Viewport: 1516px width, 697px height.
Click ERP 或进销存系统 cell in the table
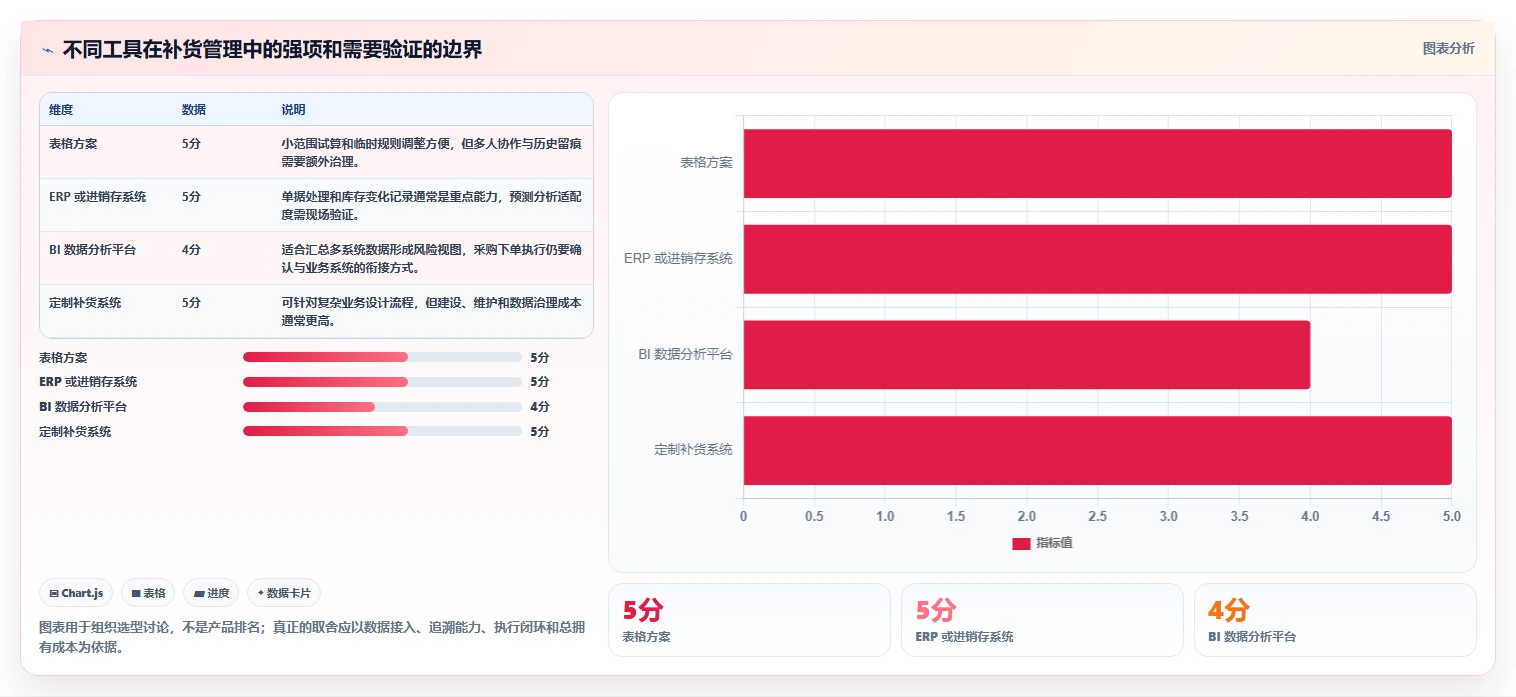(x=97, y=197)
